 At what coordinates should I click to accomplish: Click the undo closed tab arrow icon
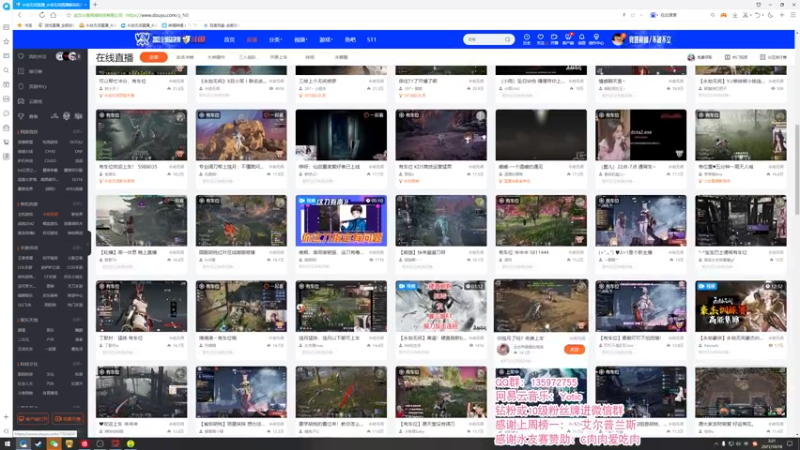coord(758,15)
